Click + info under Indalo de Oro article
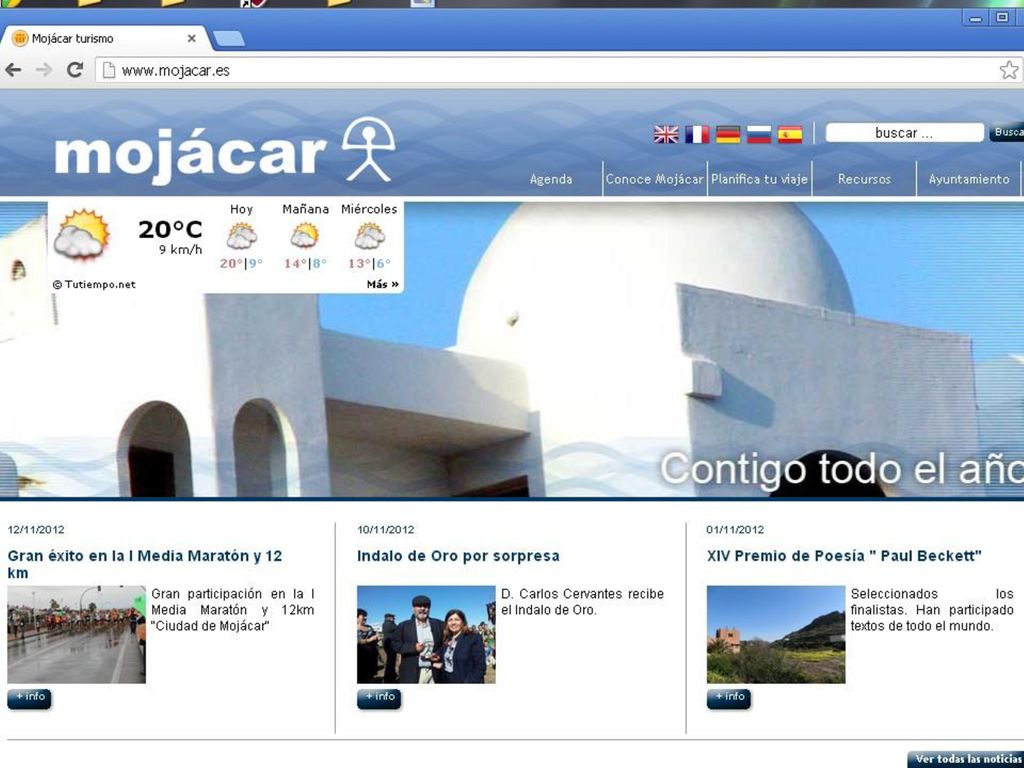1024x768 pixels. tap(379, 698)
